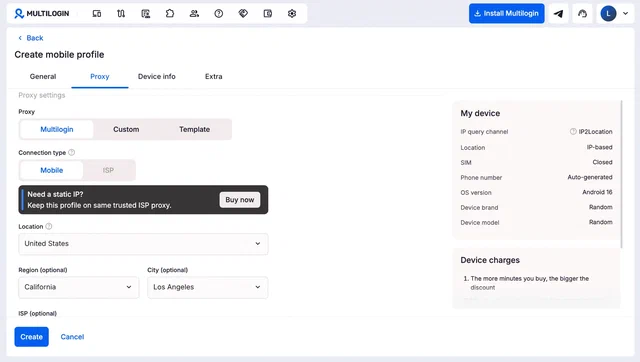The width and height of the screenshot is (640, 362).
Task: Click Install Multilogin button
Action: pyautogui.click(x=507, y=13)
